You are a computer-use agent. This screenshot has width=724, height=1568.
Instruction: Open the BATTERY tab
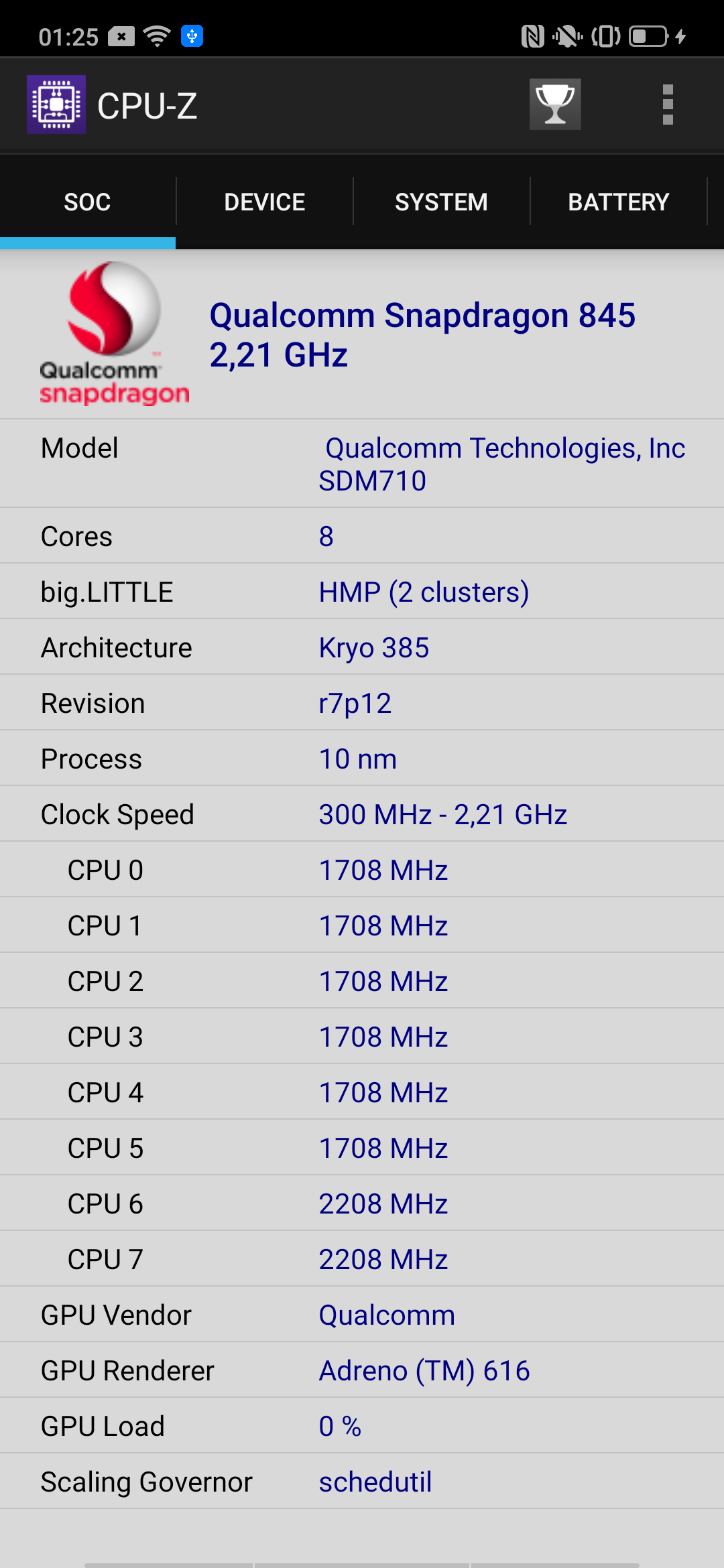coord(618,202)
